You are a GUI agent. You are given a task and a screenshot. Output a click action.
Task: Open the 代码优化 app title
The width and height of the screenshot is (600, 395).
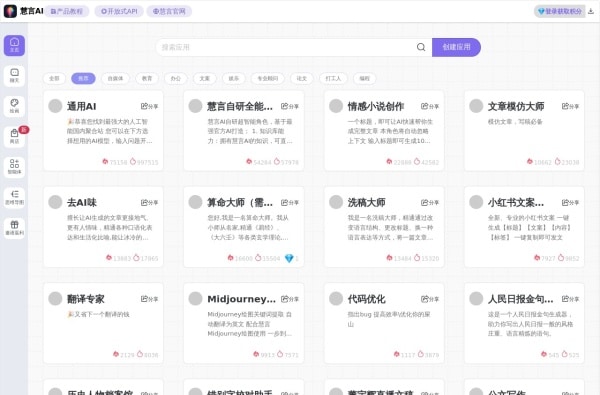tap(366, 299)
